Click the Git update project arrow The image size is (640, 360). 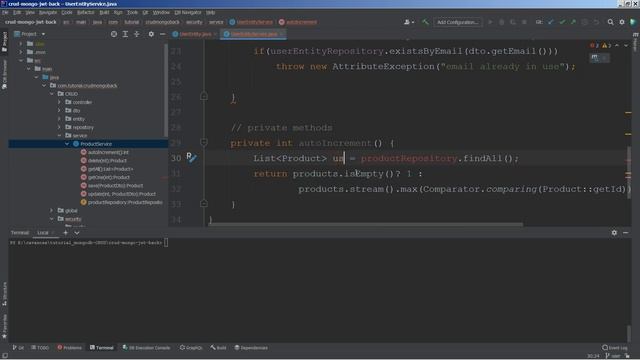[551, 22]
